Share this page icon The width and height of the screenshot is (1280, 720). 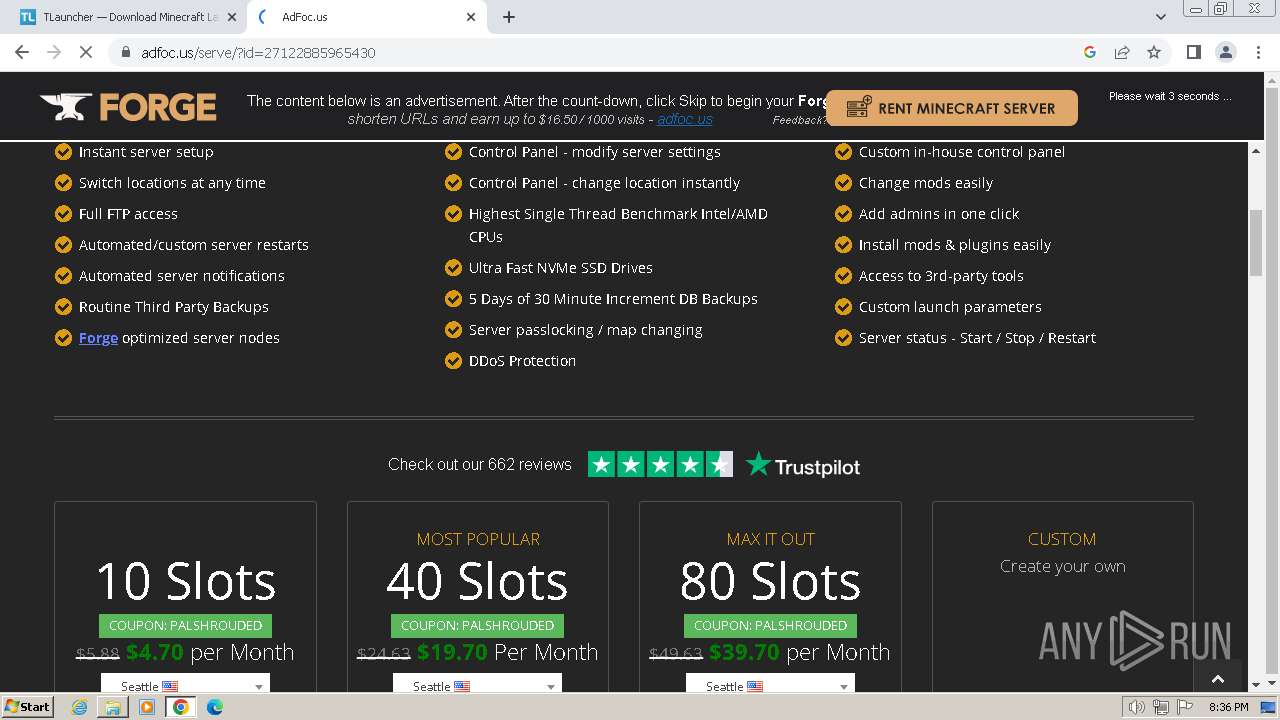[x=1122, y=52]
